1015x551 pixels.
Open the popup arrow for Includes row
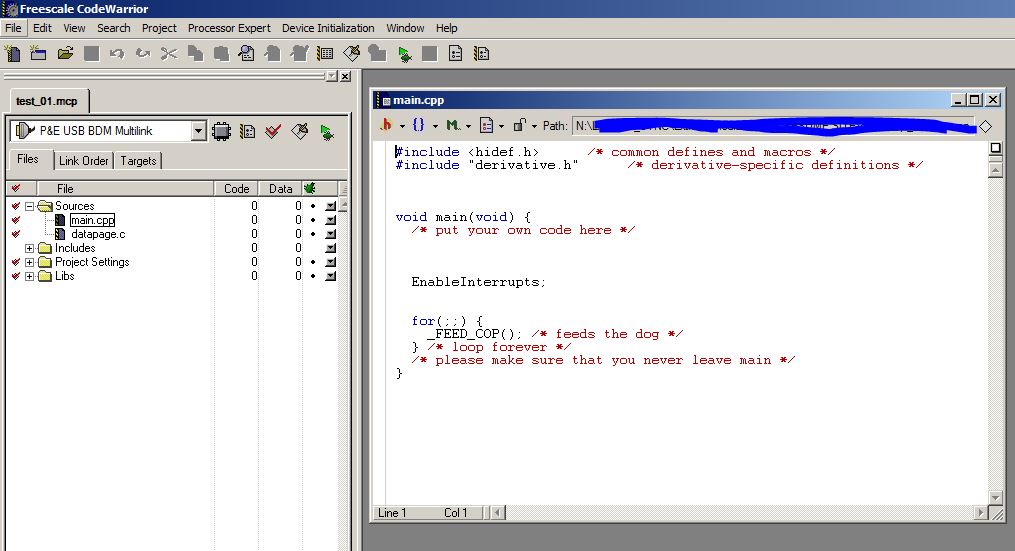pos(331,248)
